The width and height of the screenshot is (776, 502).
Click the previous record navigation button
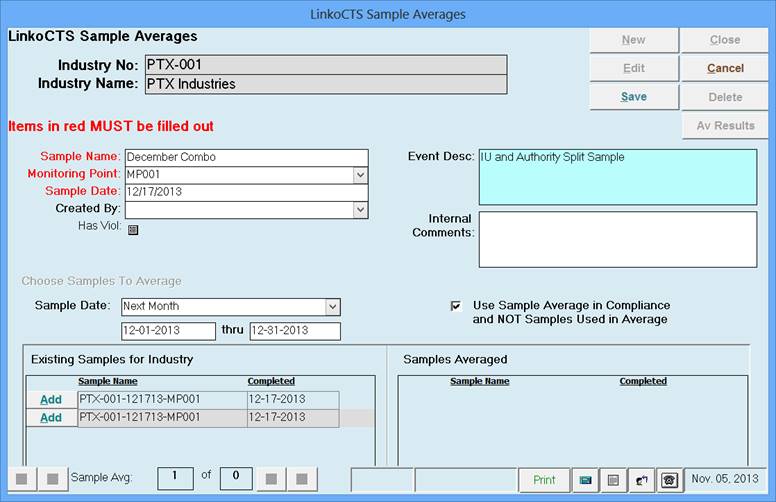(x=52, y=479)
